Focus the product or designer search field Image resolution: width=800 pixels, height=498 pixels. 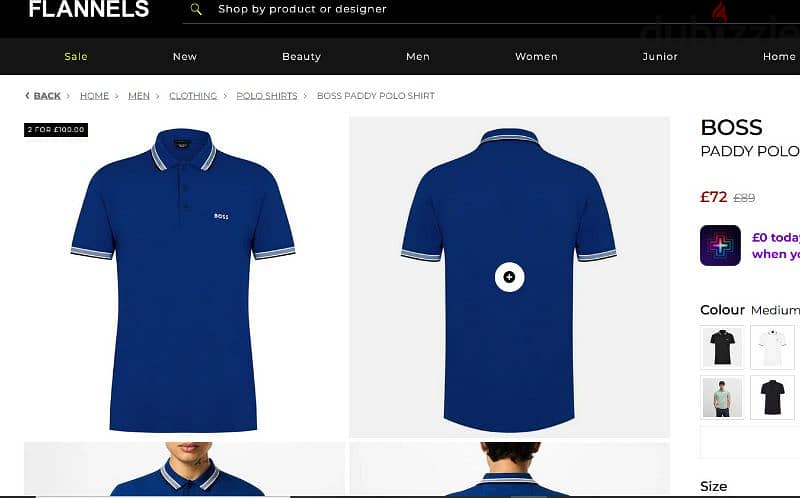[x=491, y=10]
